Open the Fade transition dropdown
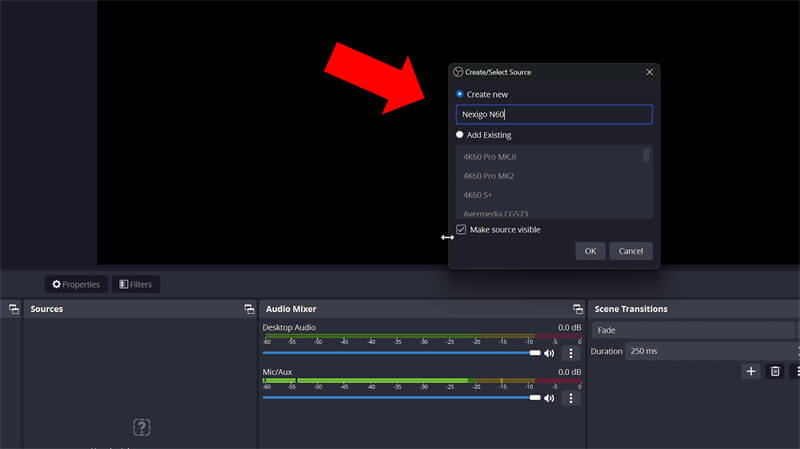 point(694,330)
